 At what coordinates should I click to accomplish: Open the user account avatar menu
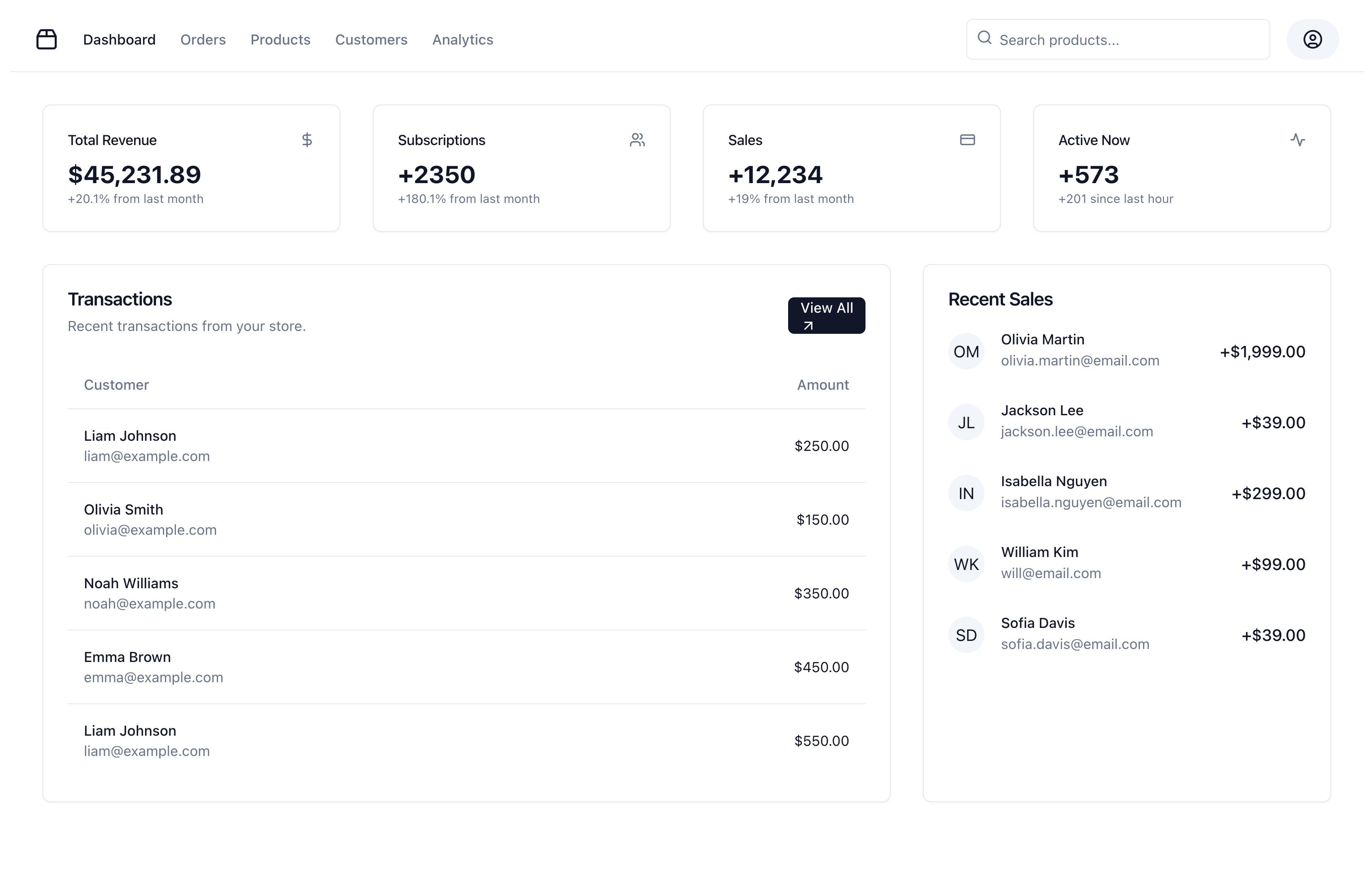coord(1312,39)
